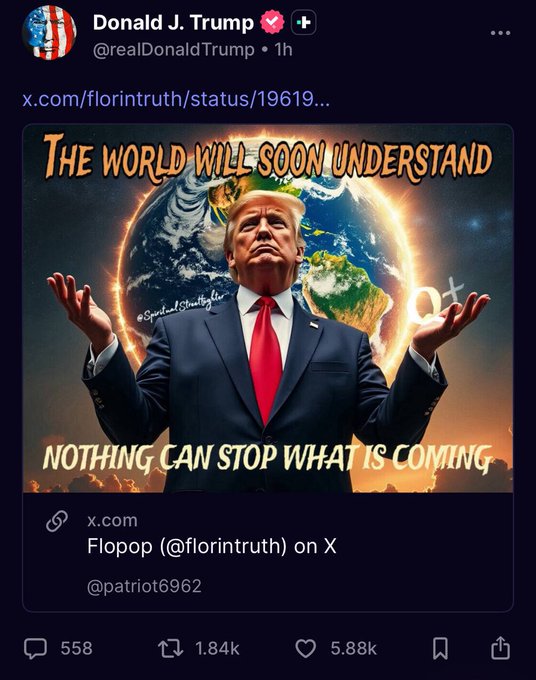Click the red verified checkmark badge
The height and width of the screenshot is (680, 536).
coord(272,23)
